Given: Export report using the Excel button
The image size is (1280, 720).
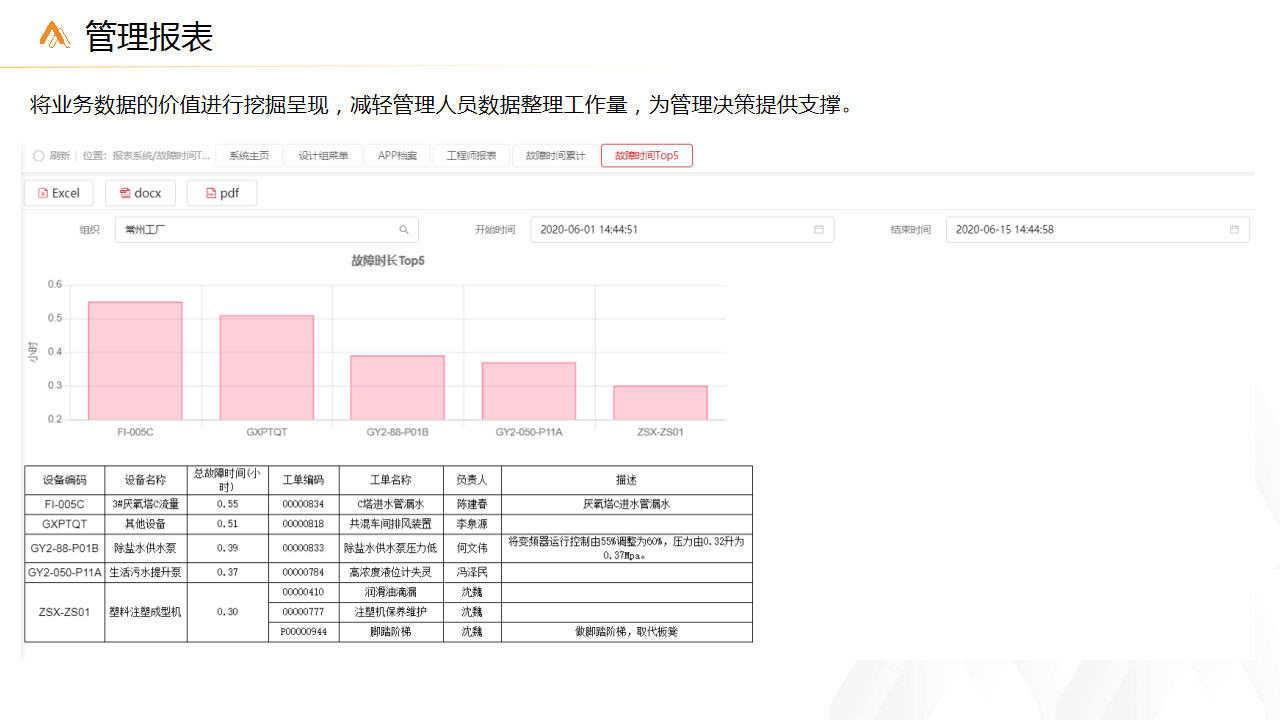Looking at the screenshot, I should coord(59,193).
